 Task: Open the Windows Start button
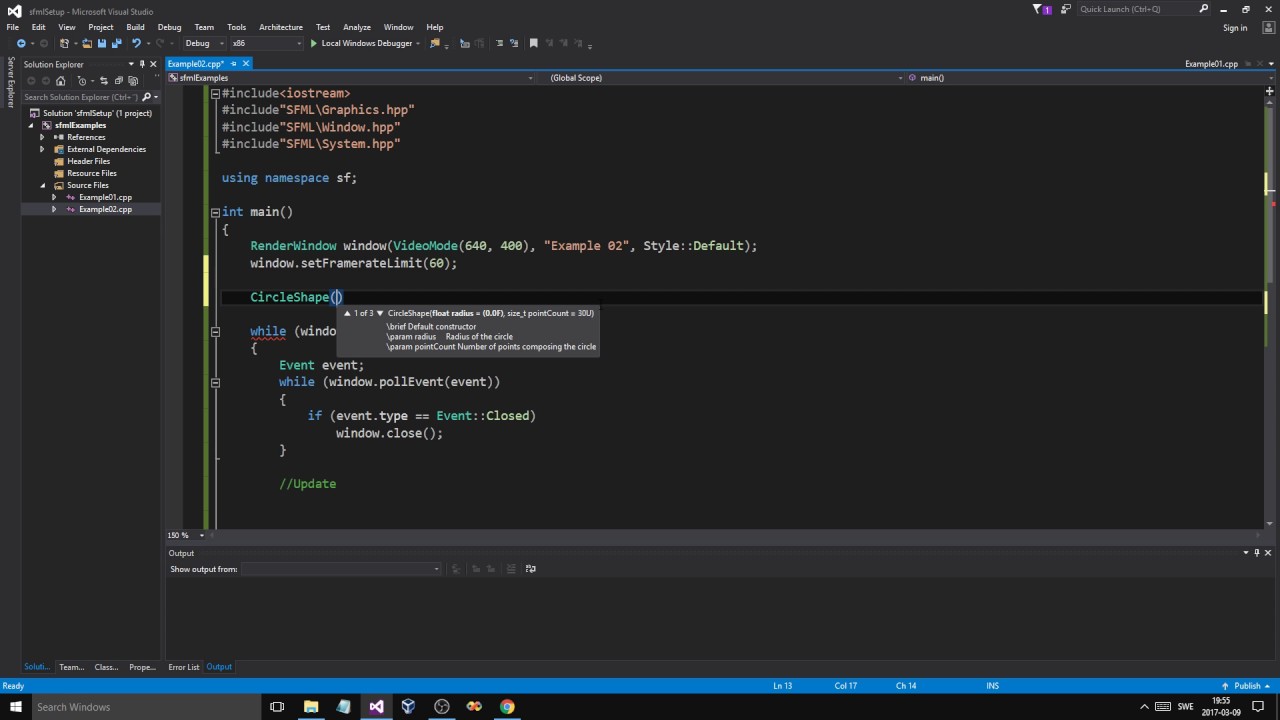click(15, 707)
